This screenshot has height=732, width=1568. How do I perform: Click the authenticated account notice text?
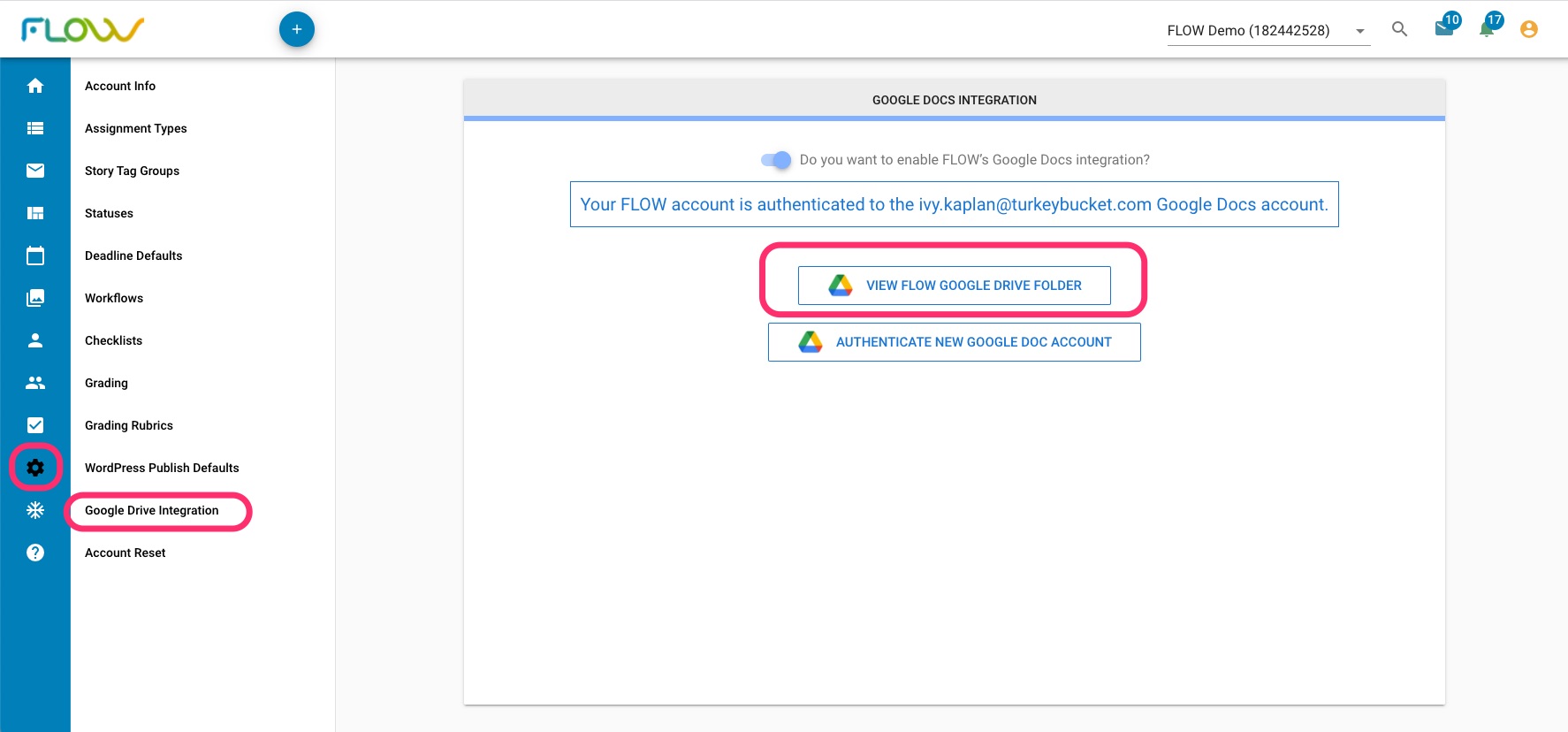tap(955, 204)
